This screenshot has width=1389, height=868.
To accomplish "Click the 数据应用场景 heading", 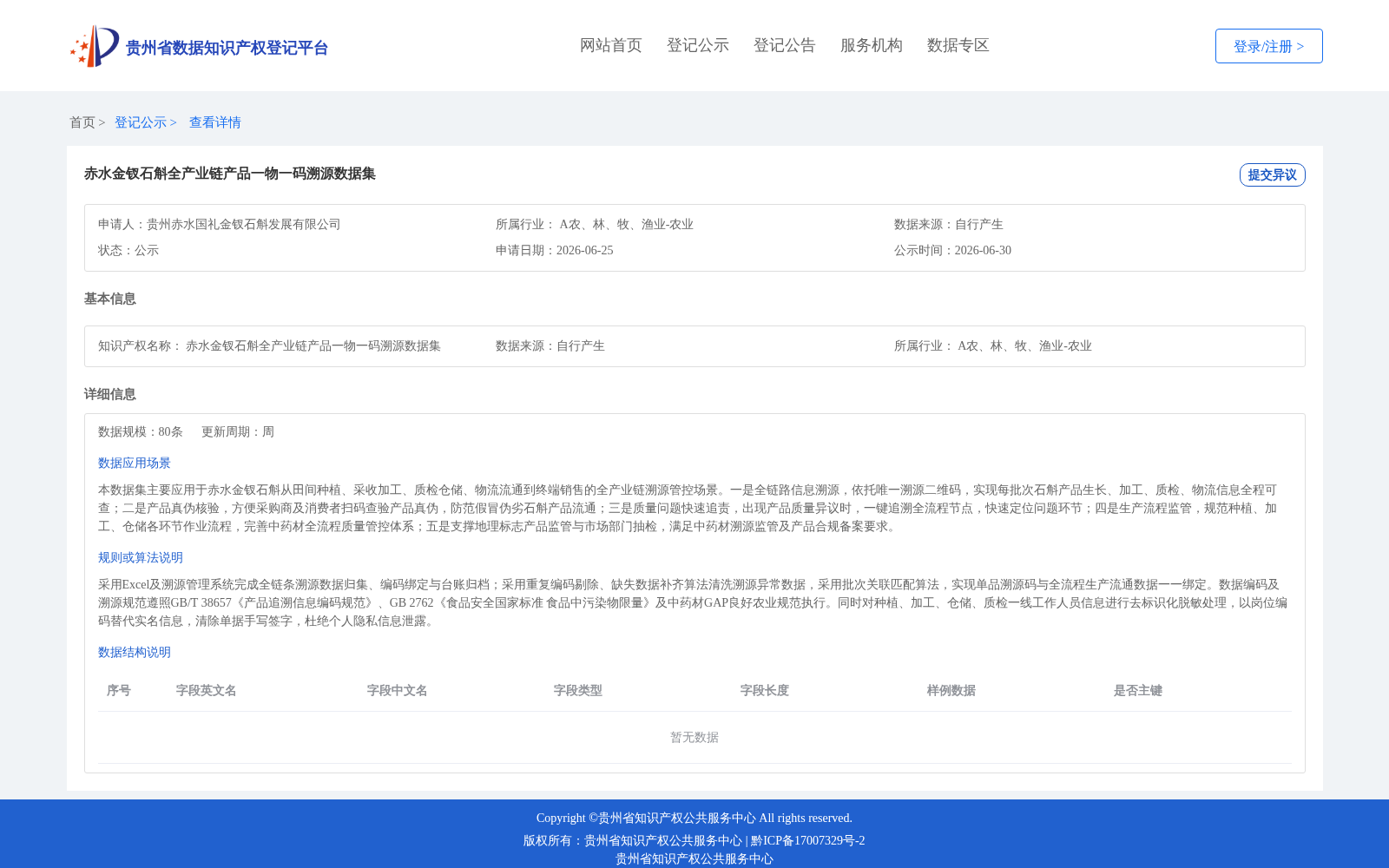I will pyautogui.click(x=135, y=463).
